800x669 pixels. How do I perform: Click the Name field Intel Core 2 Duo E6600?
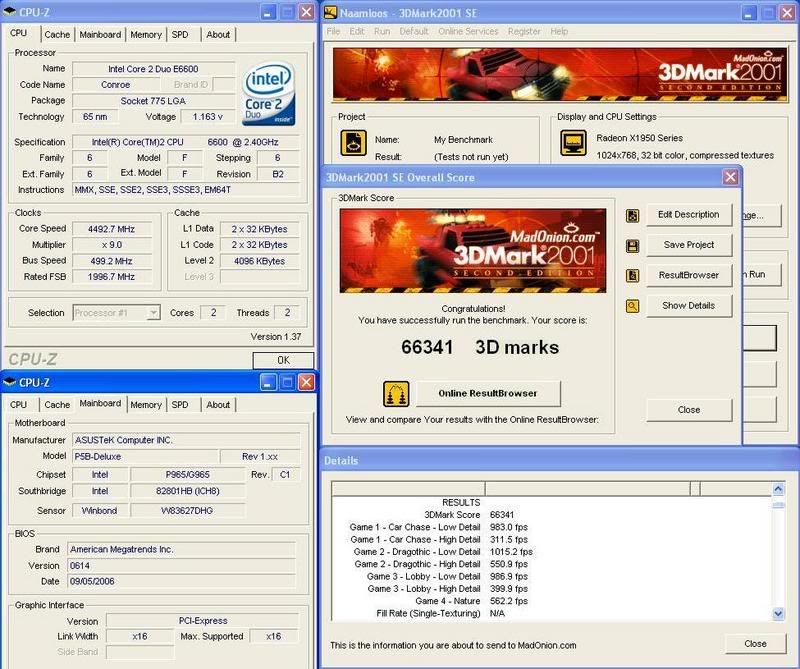(x=153, y=69)
